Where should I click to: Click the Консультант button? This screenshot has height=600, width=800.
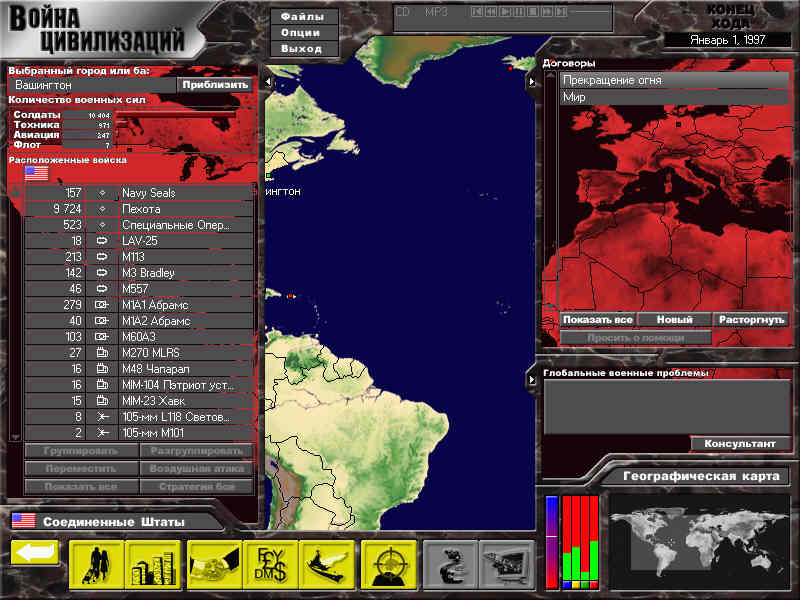(740, 444)
